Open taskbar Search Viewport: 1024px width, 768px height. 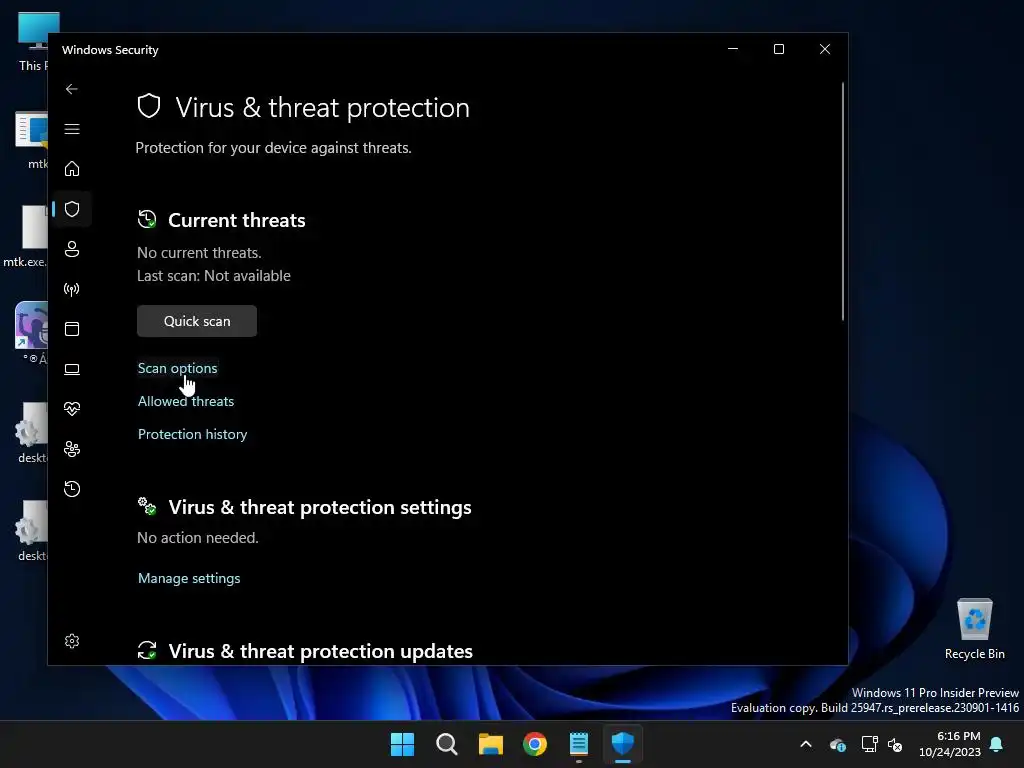[447, 744]
